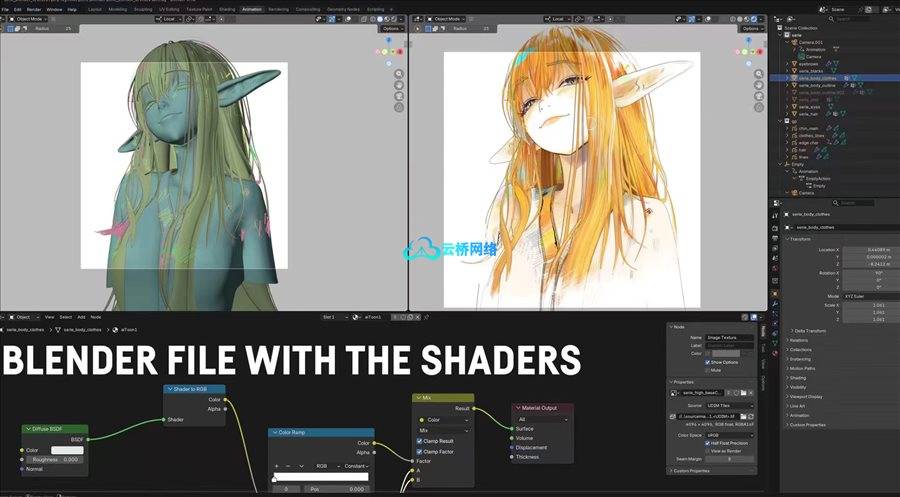Open the right viewport Options dropdown

pos(751,28)
